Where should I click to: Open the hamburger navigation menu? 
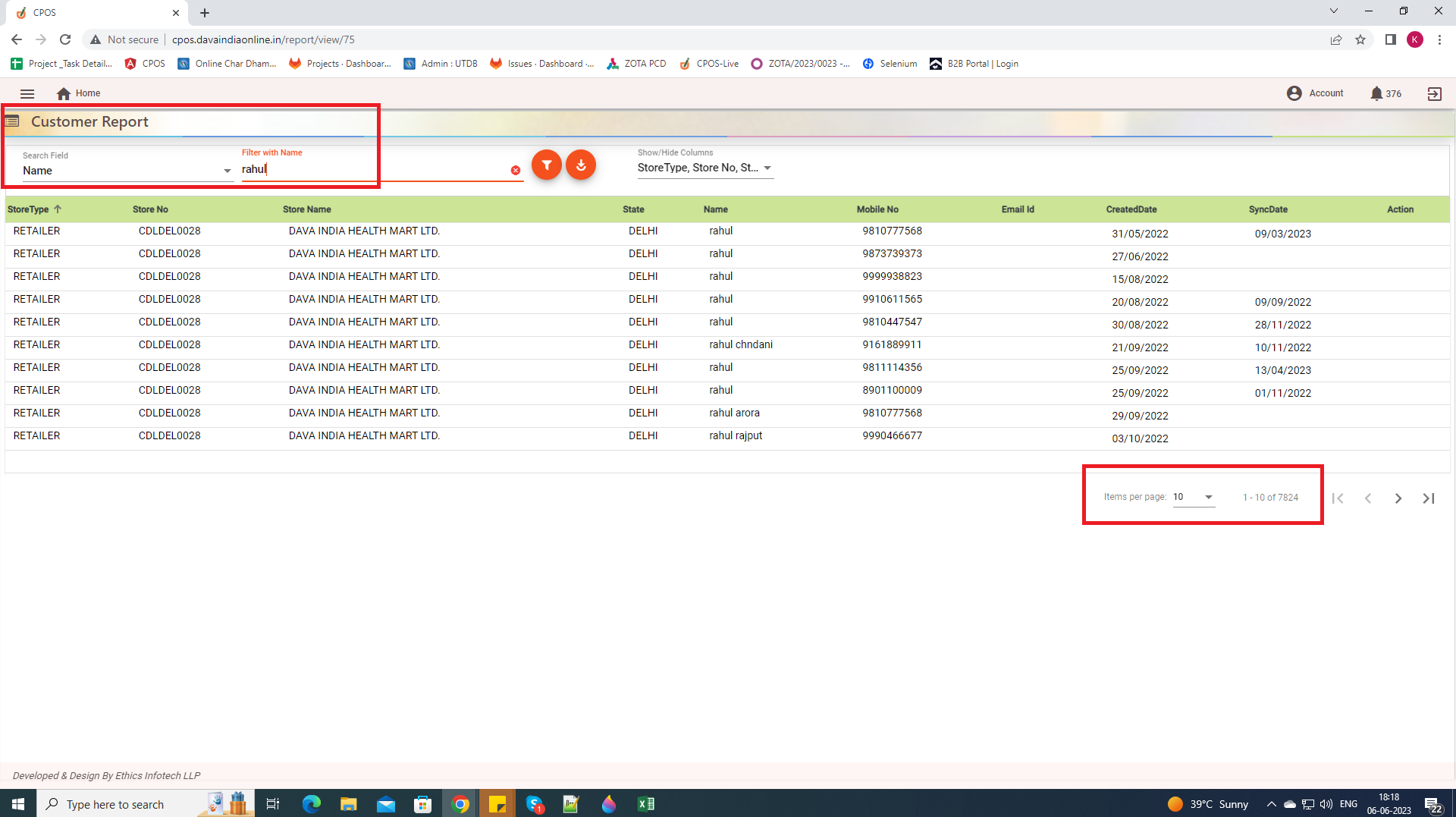point(27,94)
